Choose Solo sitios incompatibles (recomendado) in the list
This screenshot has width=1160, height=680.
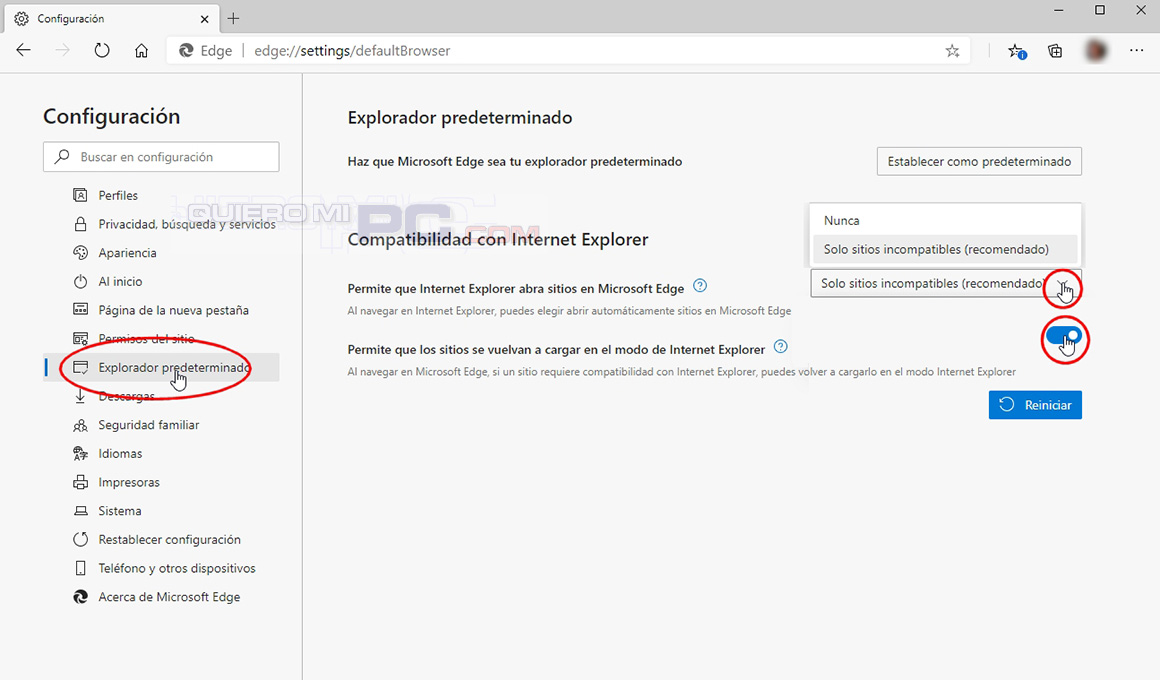tap(945, 249)
